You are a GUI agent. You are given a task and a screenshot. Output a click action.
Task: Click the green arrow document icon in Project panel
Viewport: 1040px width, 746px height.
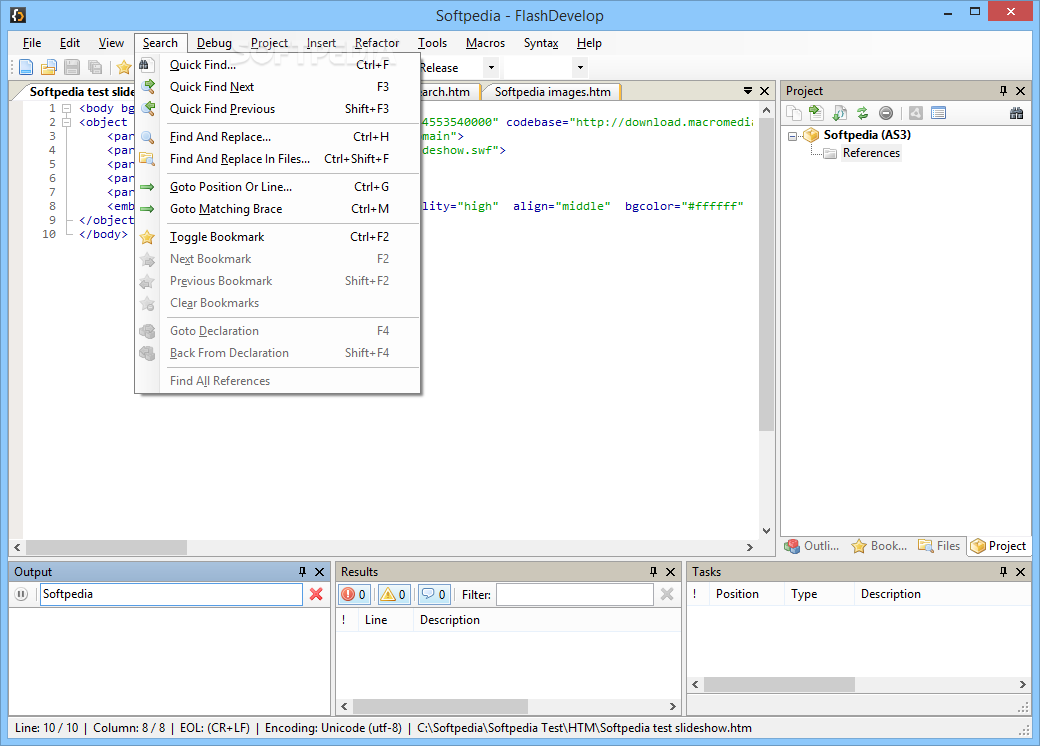[816, 113]
